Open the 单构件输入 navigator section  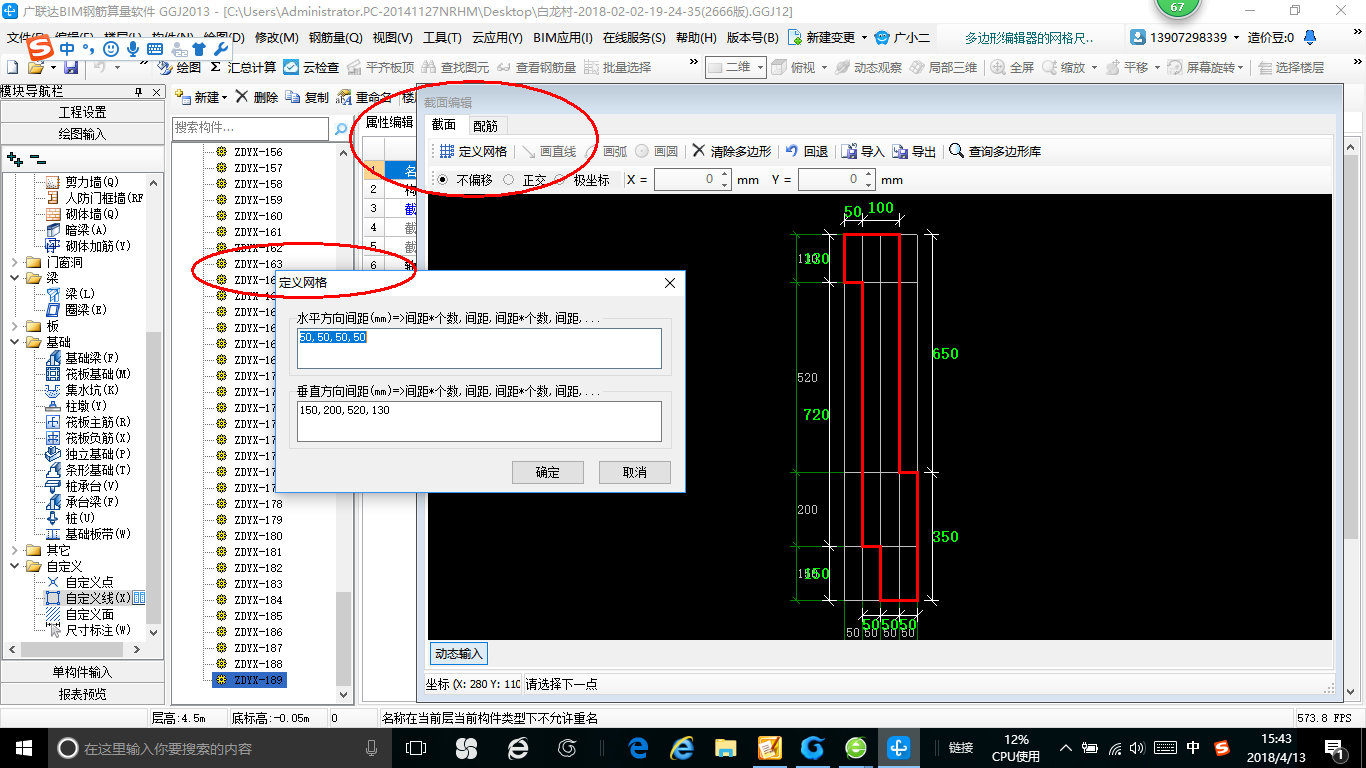pos(82,672)
